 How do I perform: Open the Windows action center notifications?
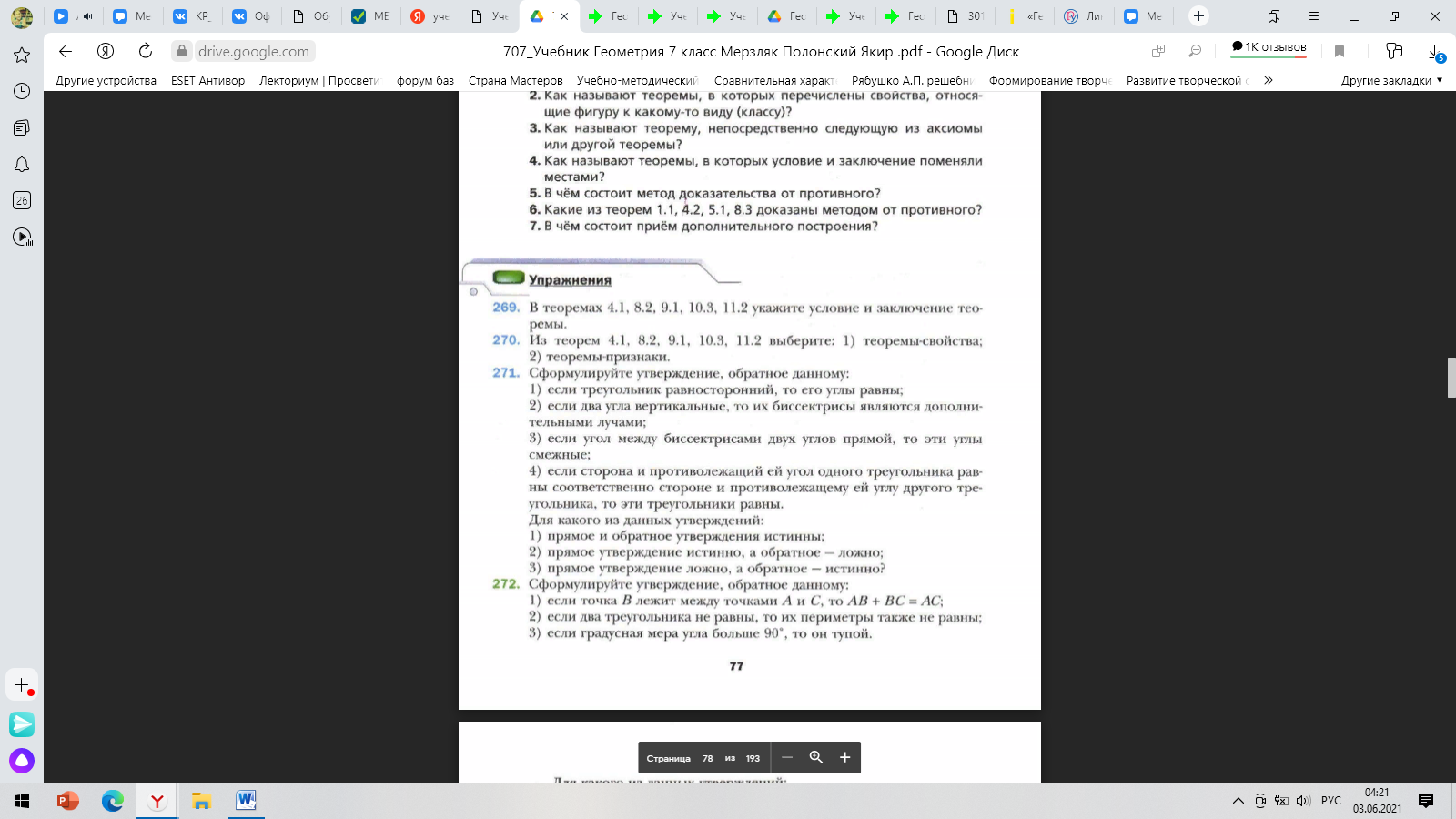pyautogui.click(x=1426, y=801)
